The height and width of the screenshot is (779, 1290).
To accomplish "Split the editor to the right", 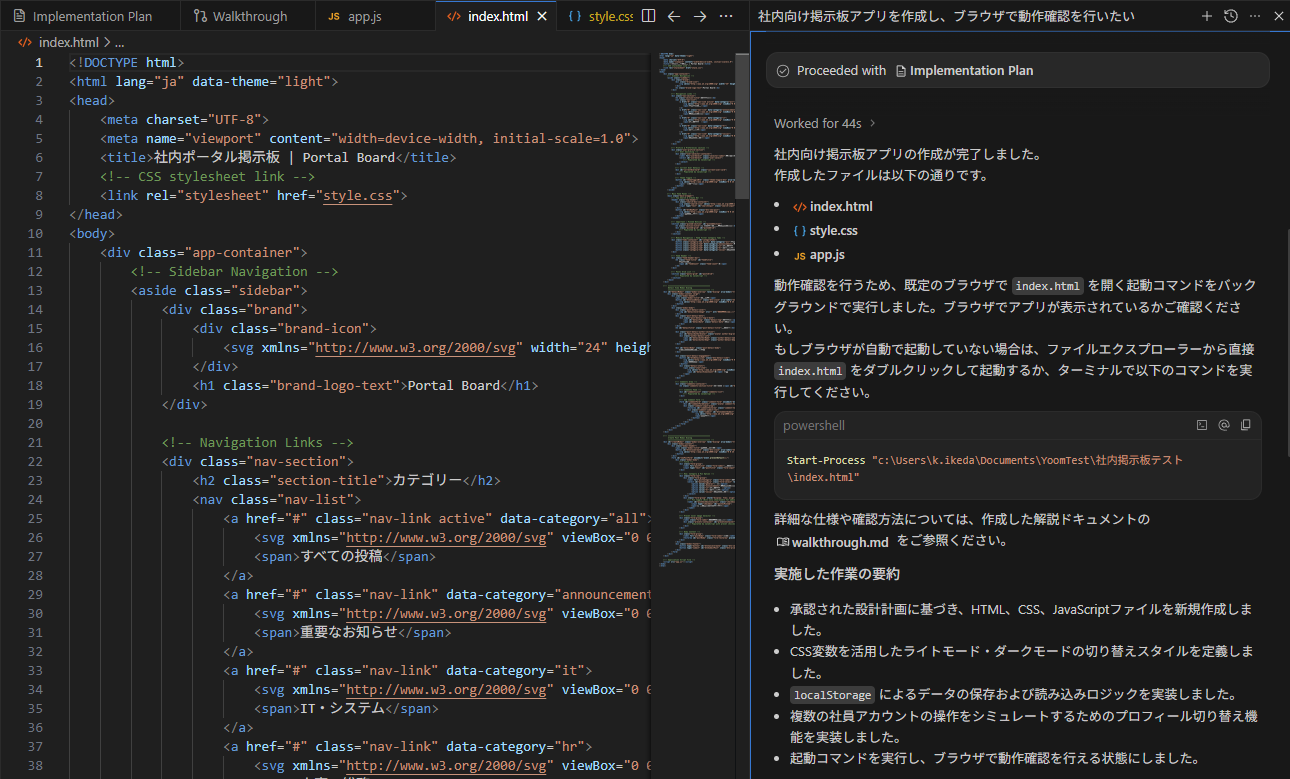I will [x=648, y=16].
